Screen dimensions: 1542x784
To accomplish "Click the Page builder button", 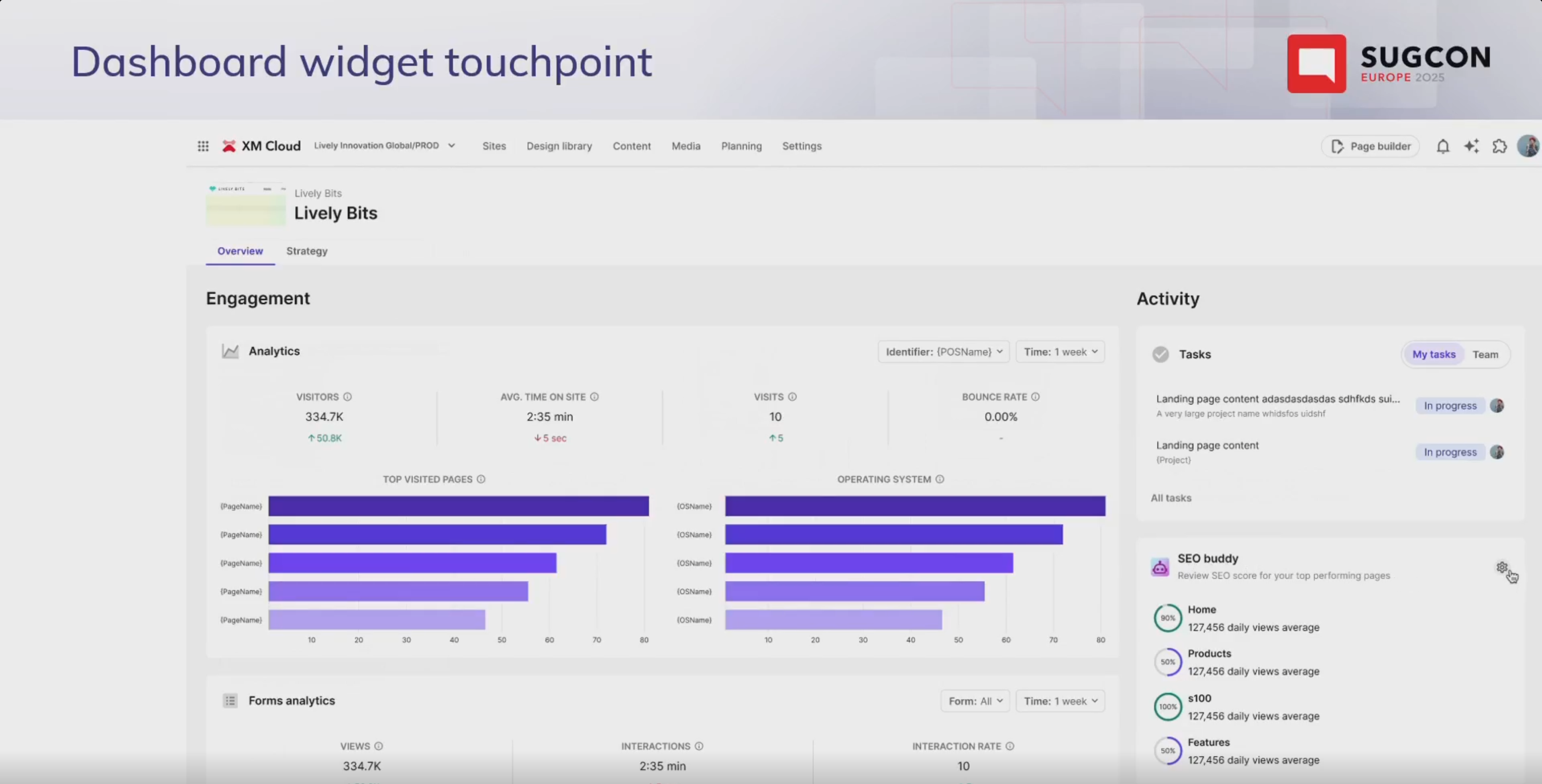I will [x=1370, y=147].
